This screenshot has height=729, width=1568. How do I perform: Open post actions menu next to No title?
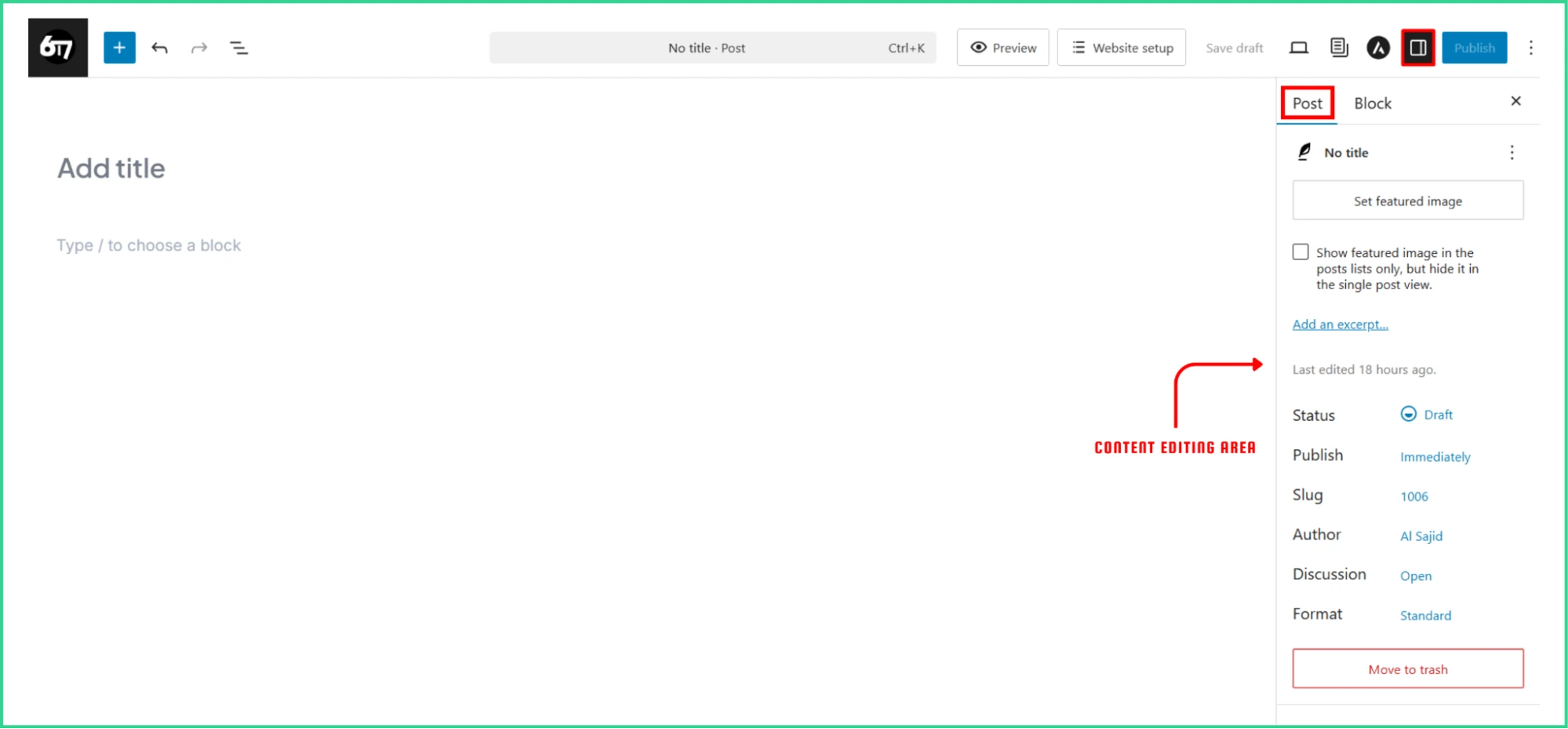[1512, 152]
